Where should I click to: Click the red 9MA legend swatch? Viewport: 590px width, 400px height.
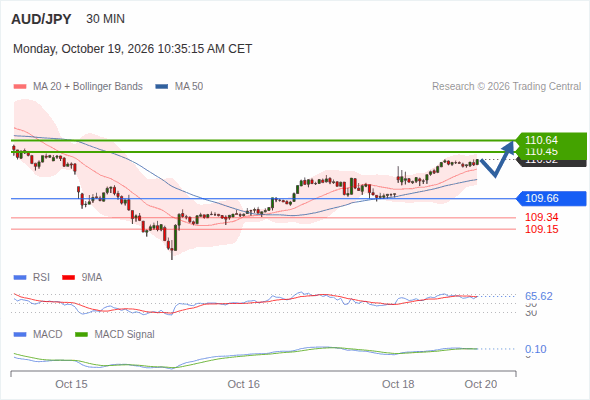tap(68, 278)
